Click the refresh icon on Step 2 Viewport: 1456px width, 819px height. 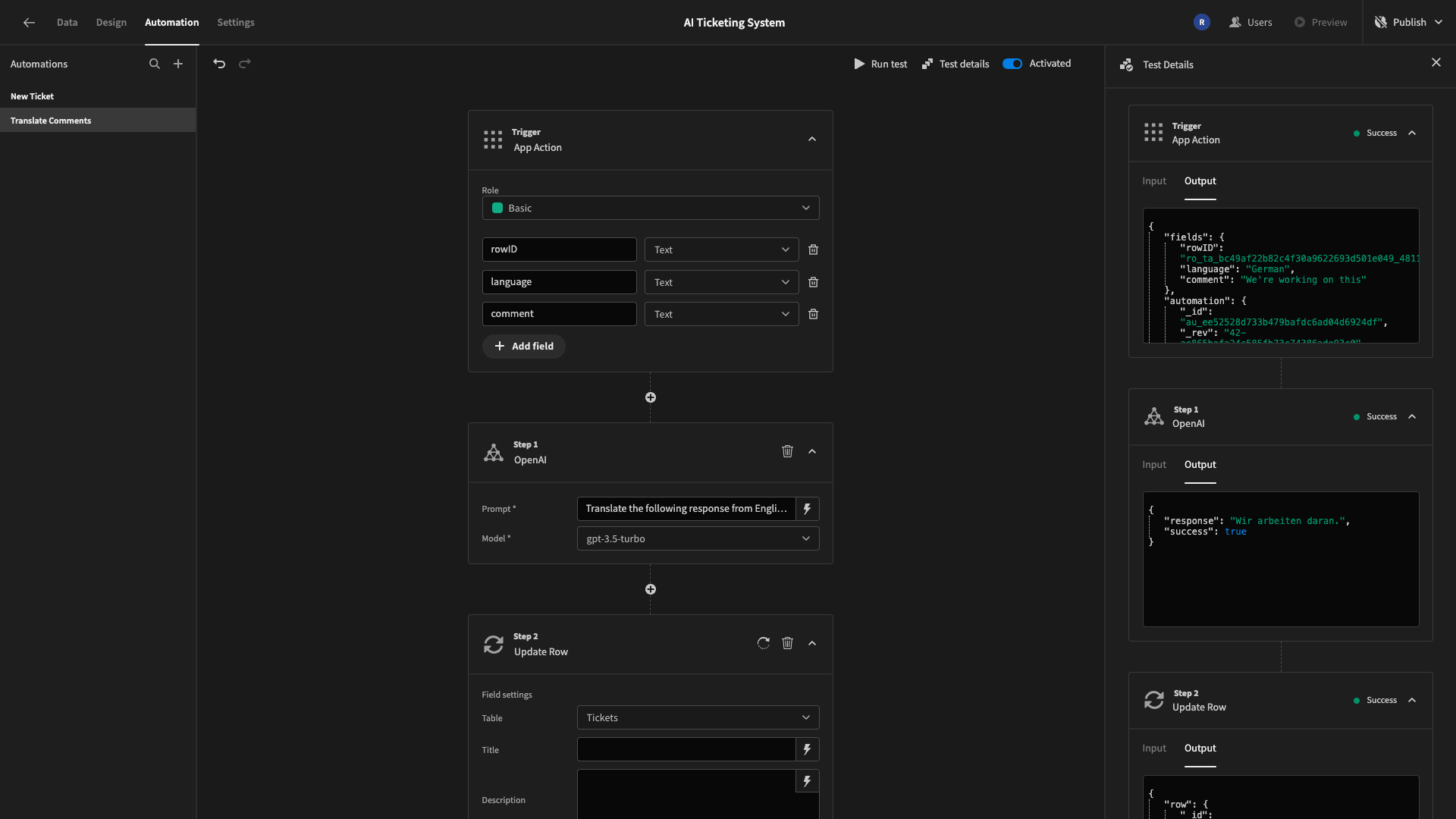point(764,643)
